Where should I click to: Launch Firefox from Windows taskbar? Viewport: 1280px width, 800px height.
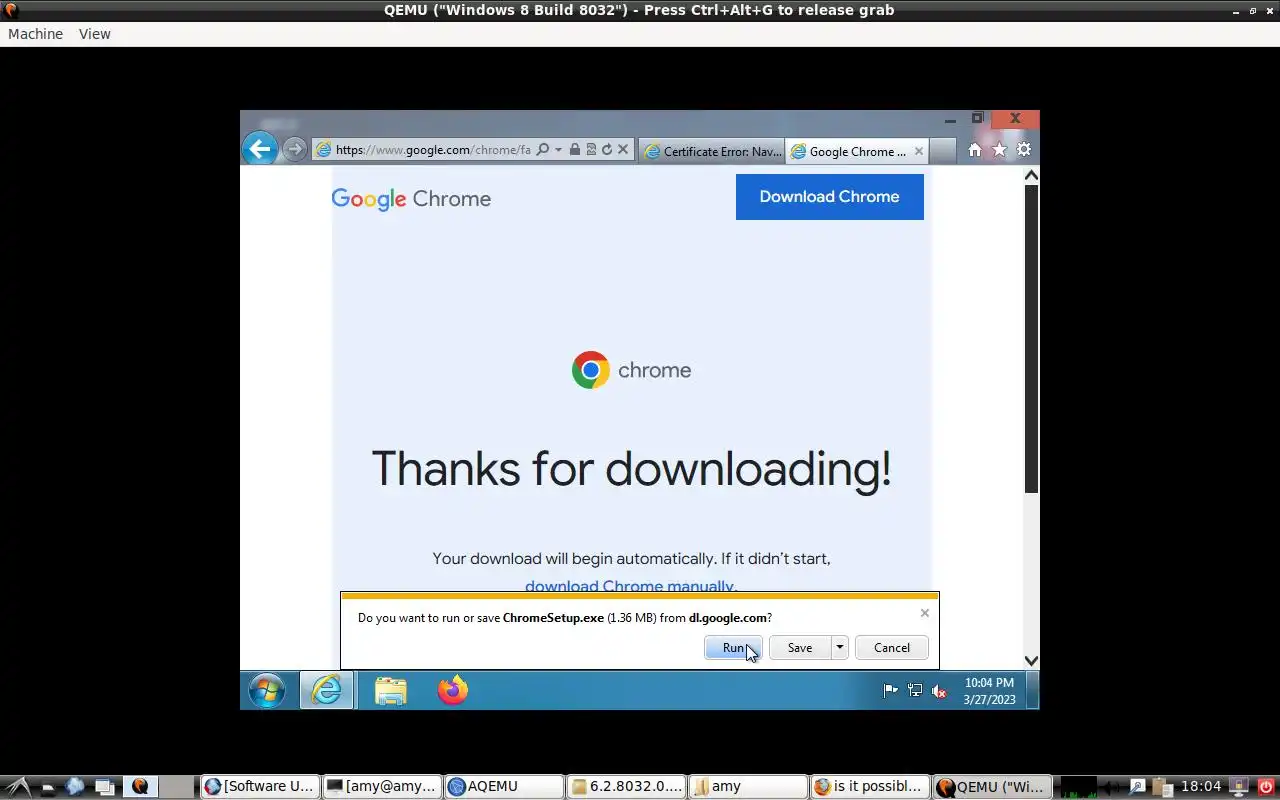453,690
